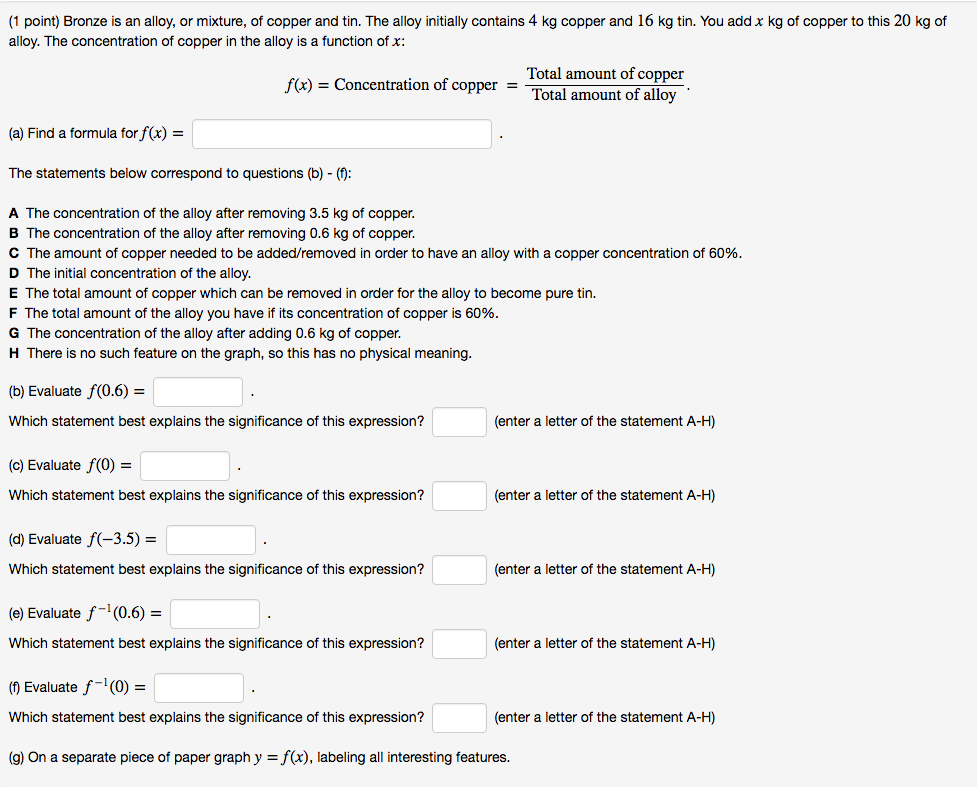
Task: Click the inverse f(0) value input field
Action: coord(199,688)
